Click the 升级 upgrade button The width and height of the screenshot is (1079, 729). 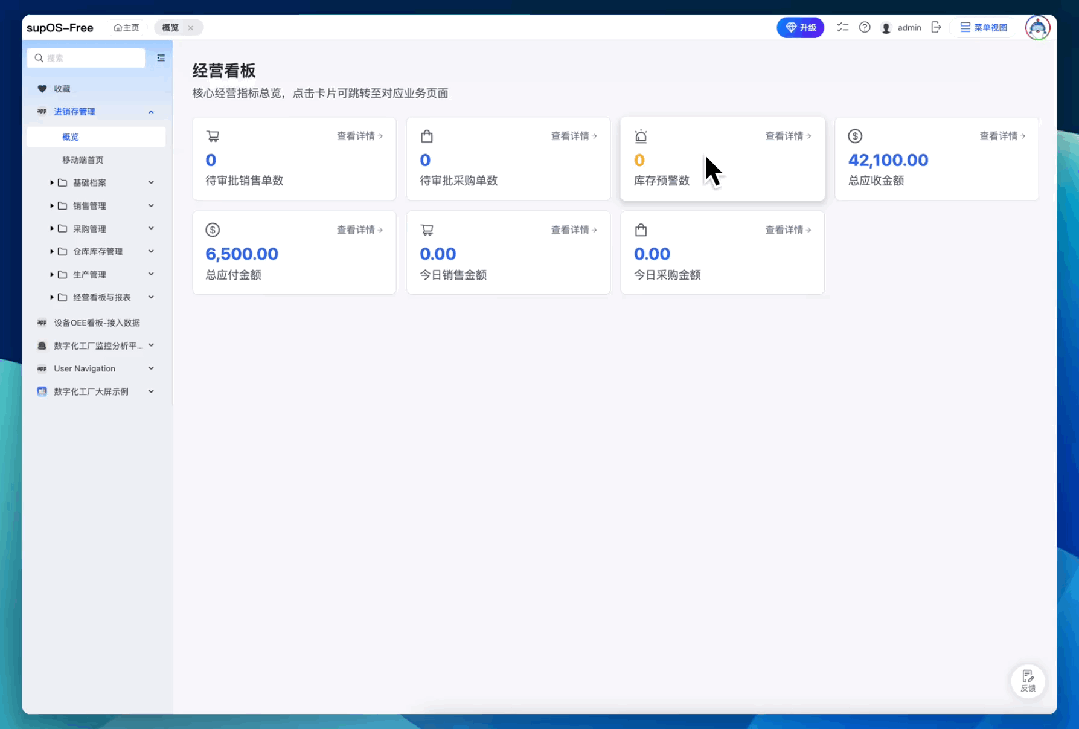pyautogui.click(x=800, y=28)
